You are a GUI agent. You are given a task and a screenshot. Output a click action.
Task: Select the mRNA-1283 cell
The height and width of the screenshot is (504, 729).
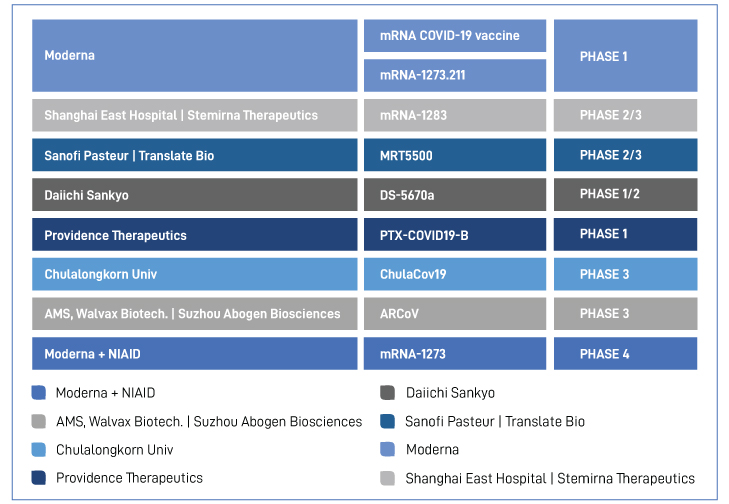point(455,115)
